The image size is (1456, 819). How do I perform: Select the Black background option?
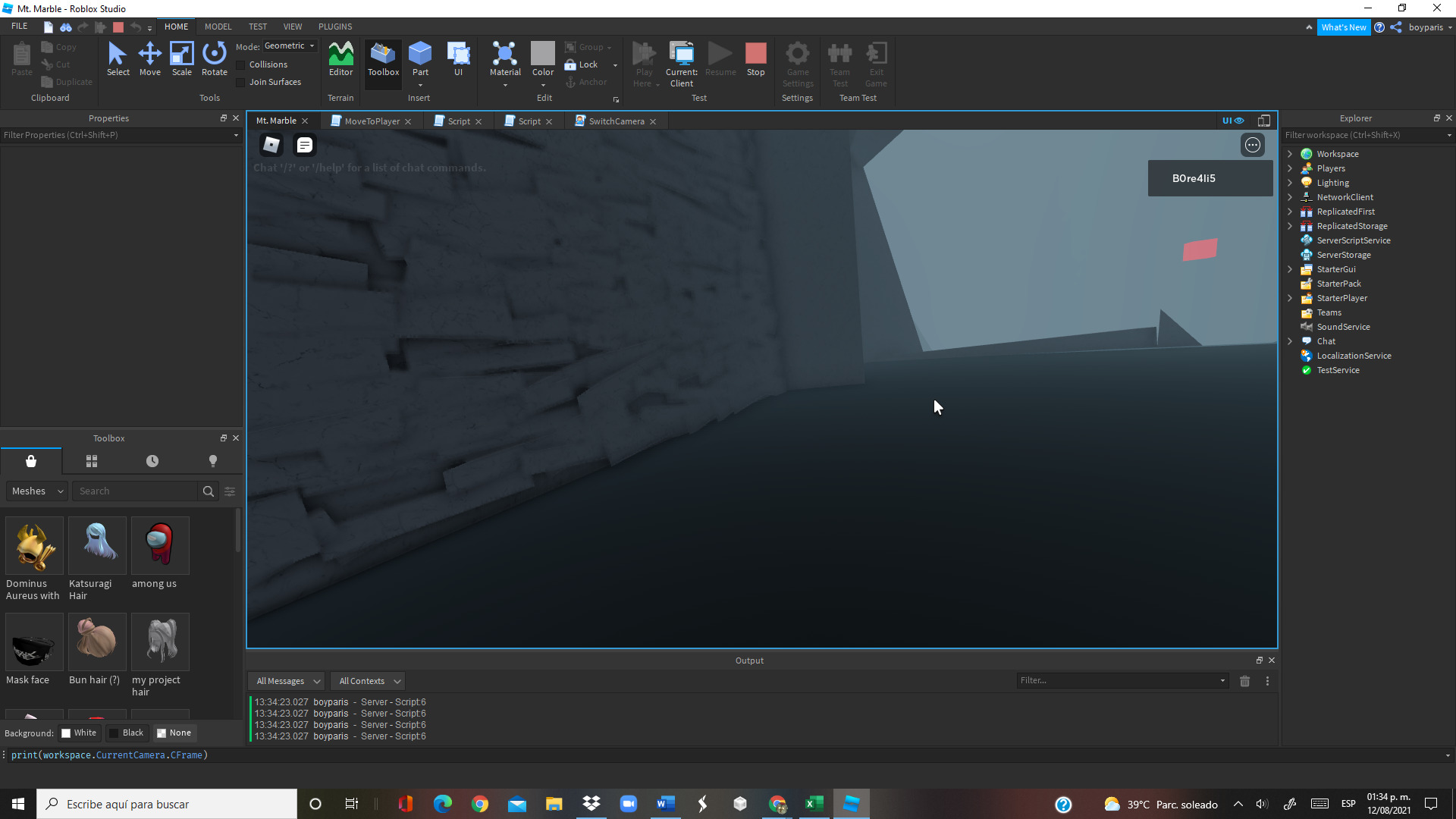click(x=127, y=733)
